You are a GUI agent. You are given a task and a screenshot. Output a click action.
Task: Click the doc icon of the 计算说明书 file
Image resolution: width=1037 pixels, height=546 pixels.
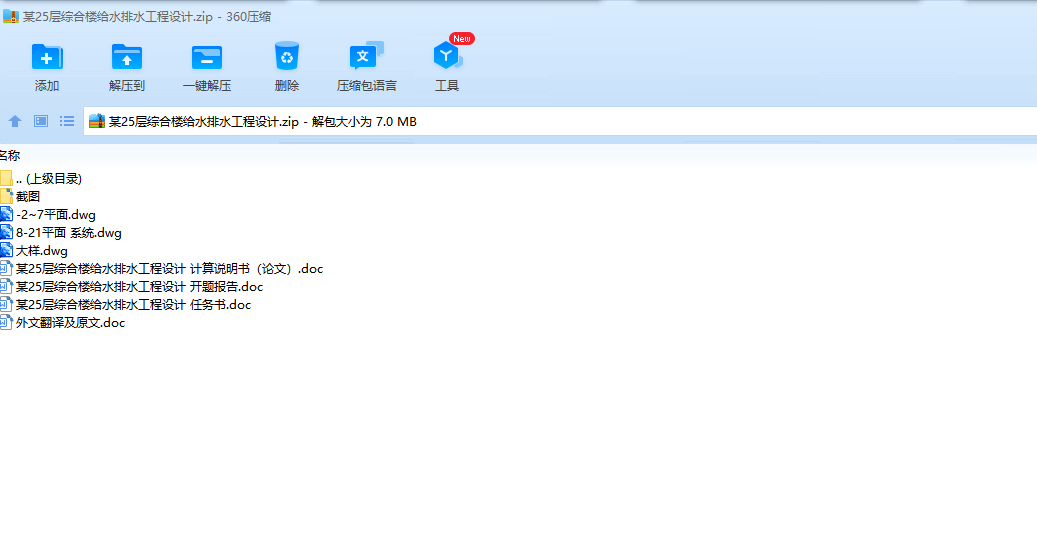tap(7, 268)
